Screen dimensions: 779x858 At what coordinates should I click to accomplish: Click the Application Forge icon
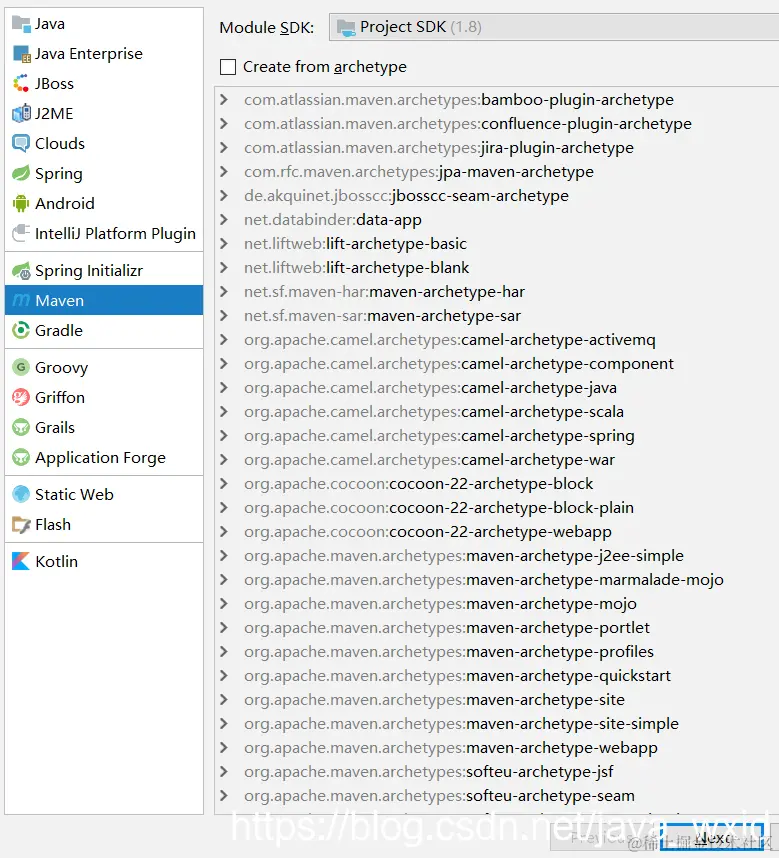[21, 457]
